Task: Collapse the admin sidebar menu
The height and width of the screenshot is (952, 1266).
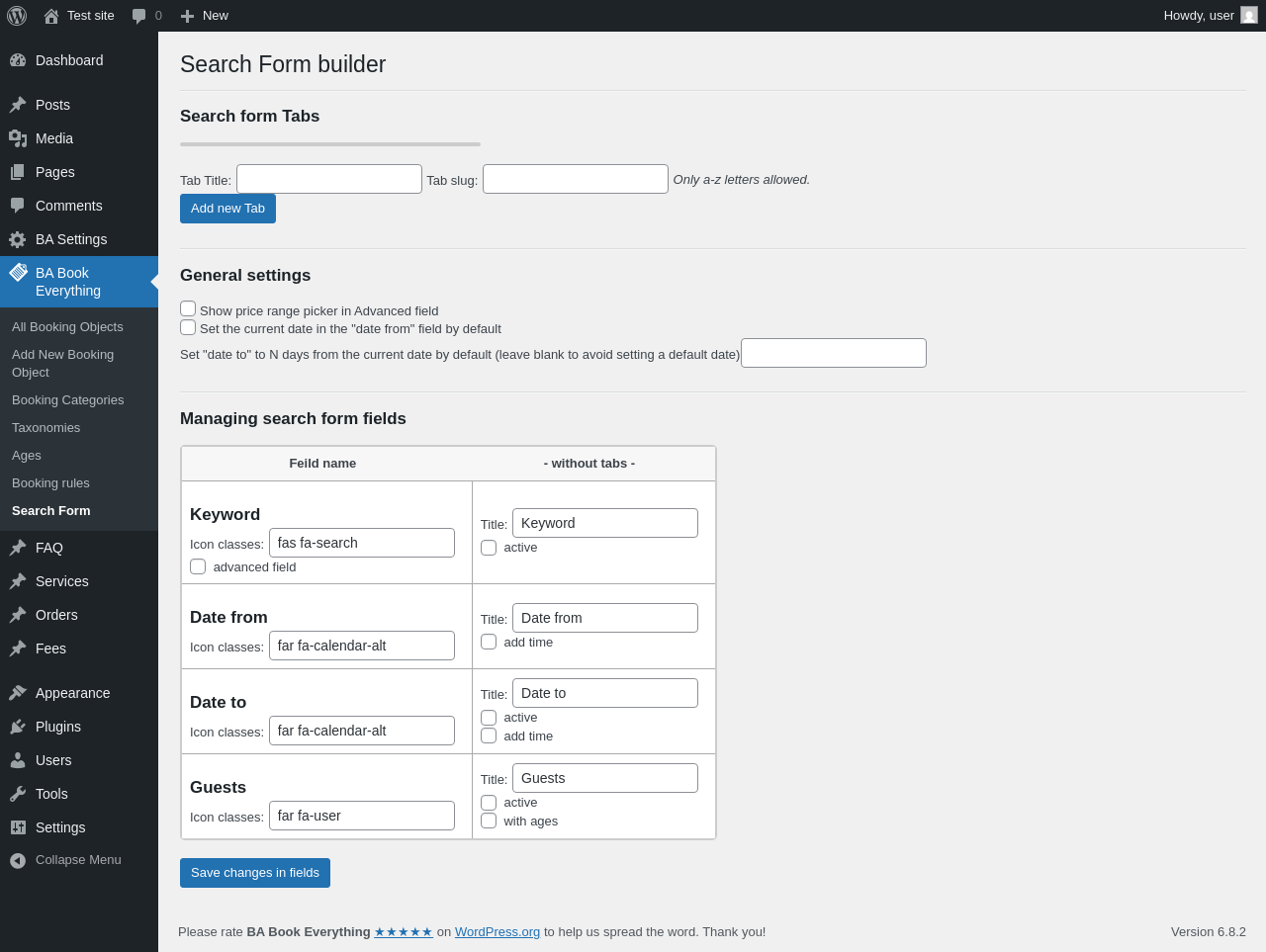Action: point(65,860)
